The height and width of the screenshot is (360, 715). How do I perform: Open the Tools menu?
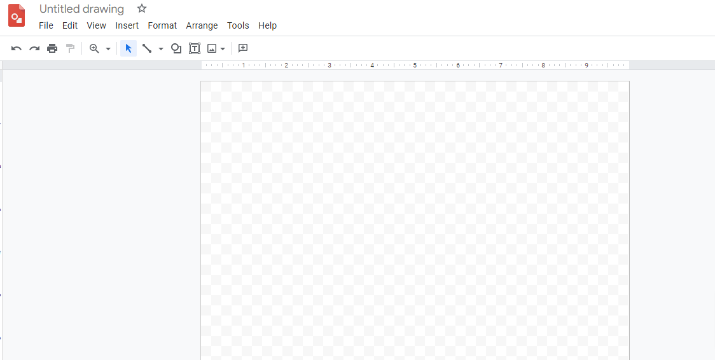[238, 26]
